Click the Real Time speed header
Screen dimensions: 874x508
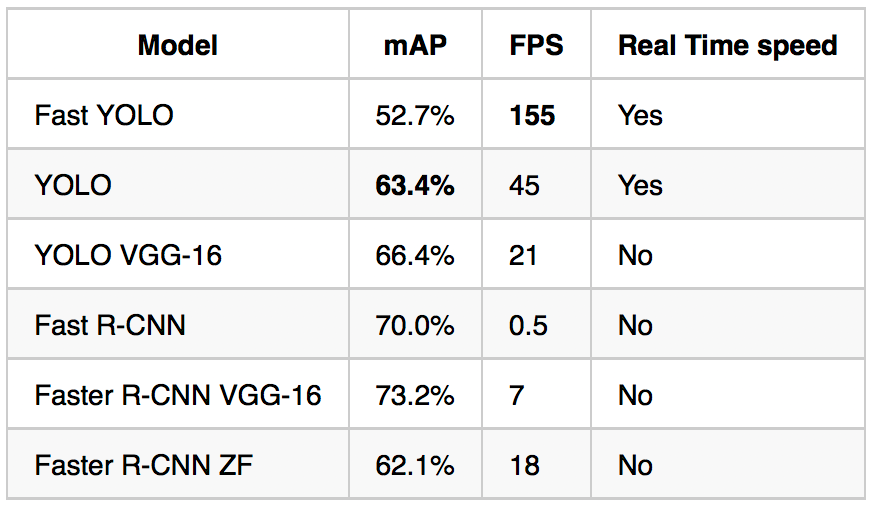pos(727,45)
